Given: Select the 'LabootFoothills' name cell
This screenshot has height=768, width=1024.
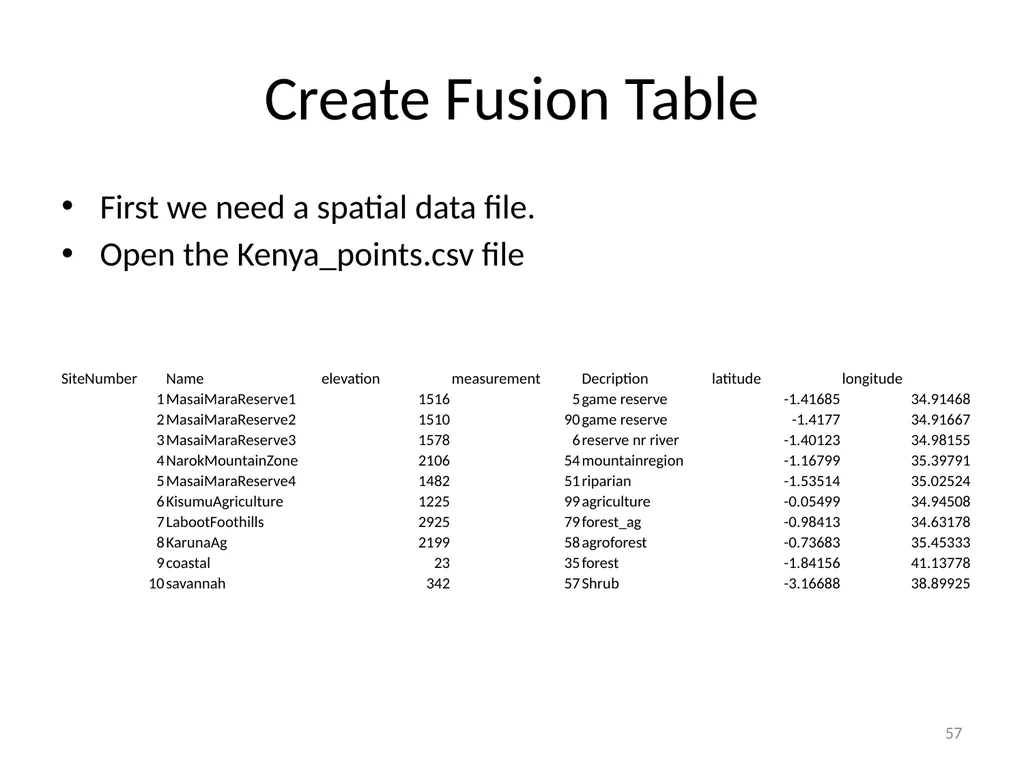Looking at the screenshot, I should click(x=215, y=522).
